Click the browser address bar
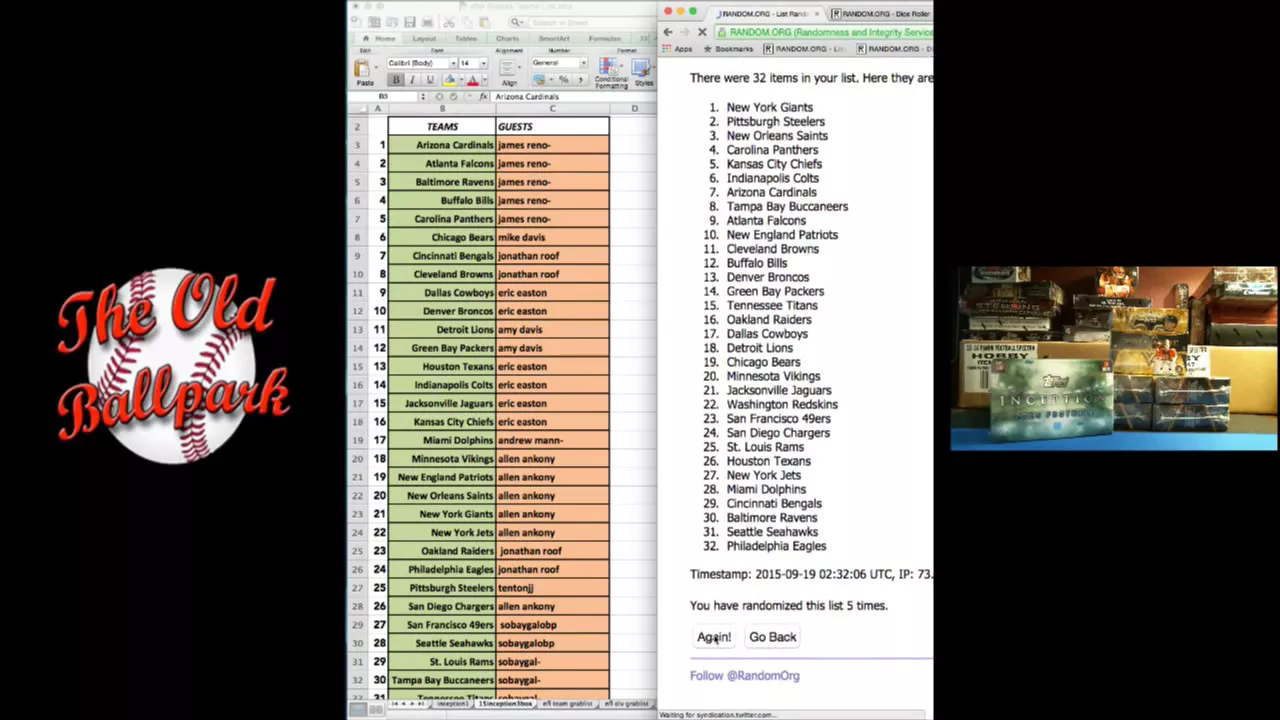1280x720 pixels. [x=824, y=32]
